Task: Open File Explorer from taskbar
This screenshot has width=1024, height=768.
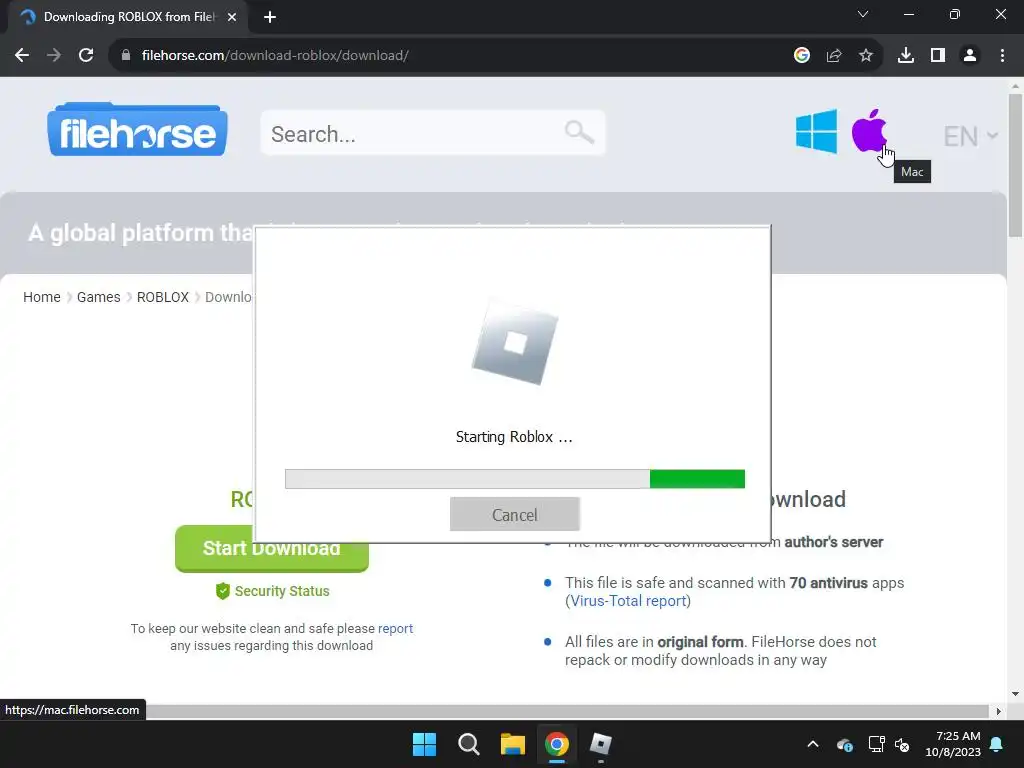Action: pos(513,744)
